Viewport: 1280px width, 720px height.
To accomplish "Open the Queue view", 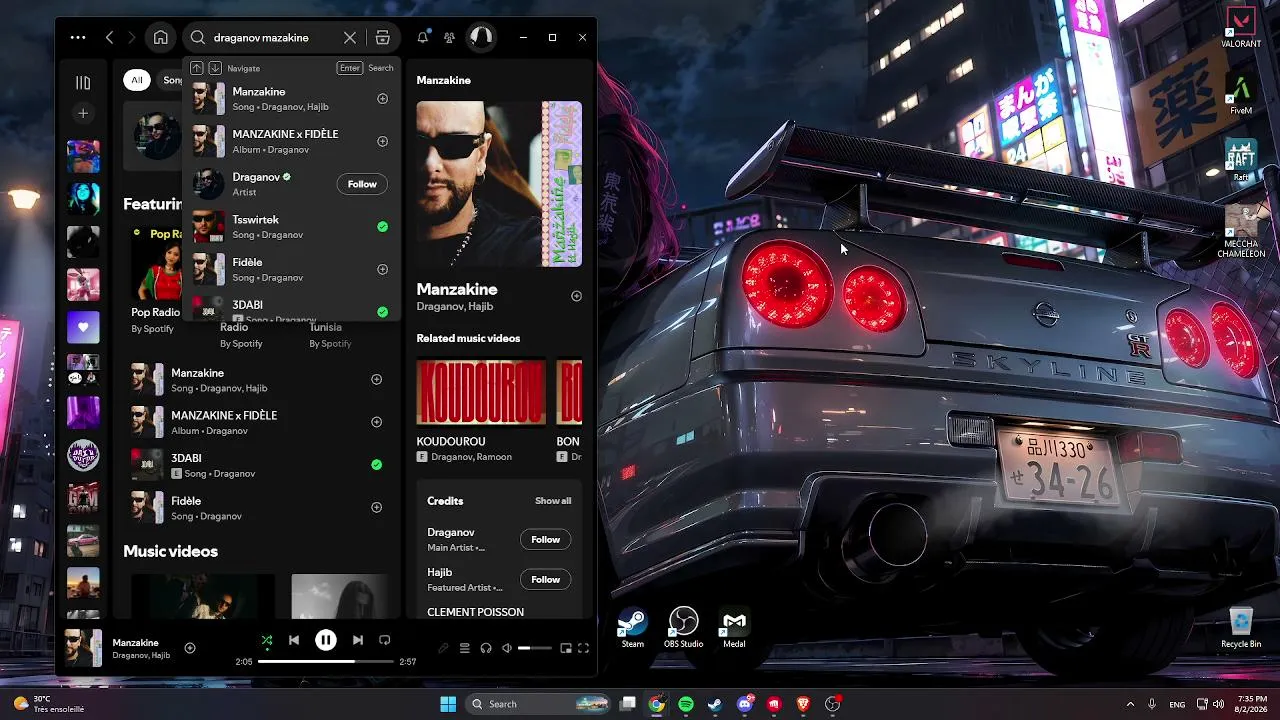I will coord(465,648).
